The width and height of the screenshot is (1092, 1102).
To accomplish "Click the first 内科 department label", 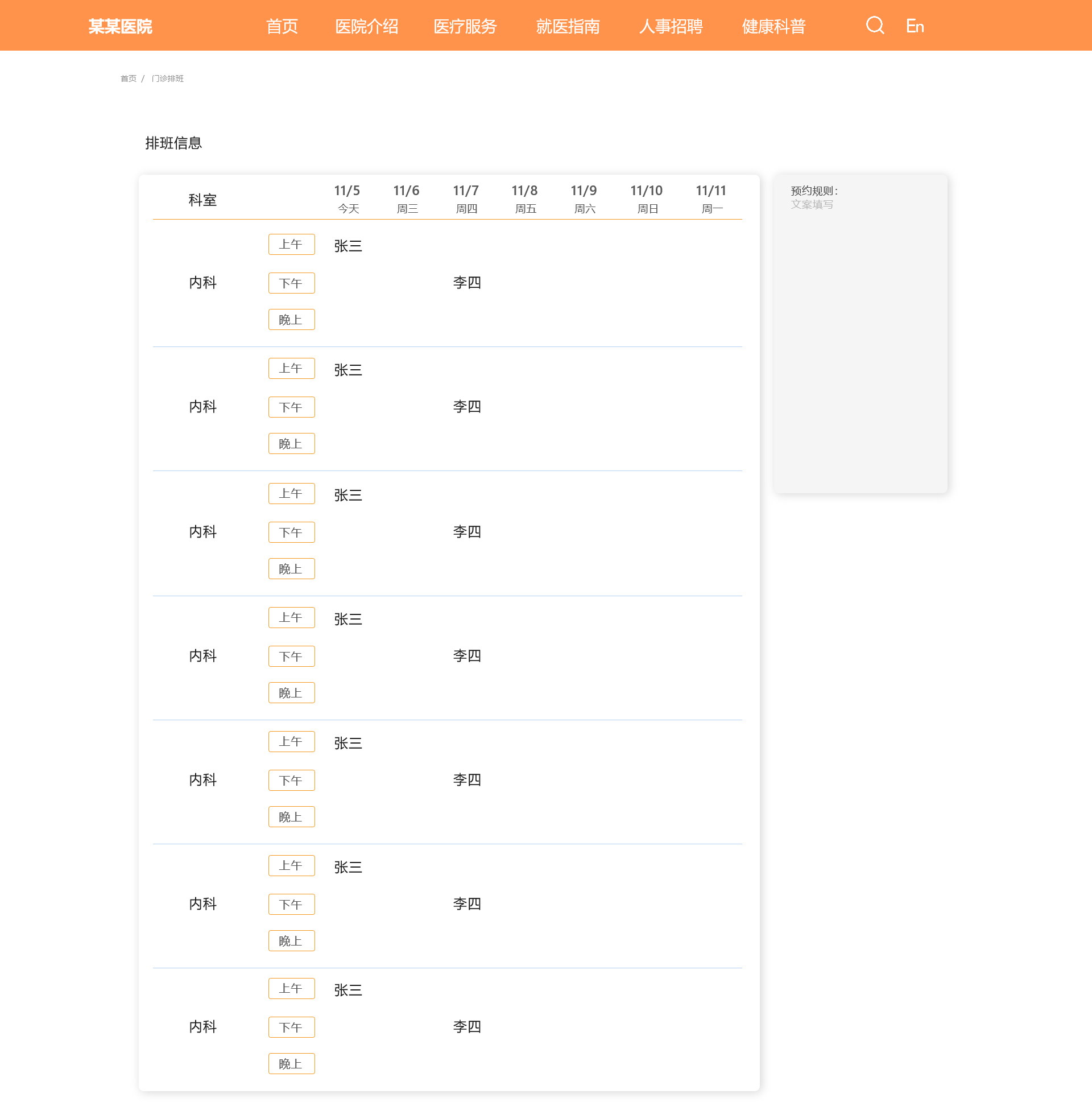I will tap(202, 283).
